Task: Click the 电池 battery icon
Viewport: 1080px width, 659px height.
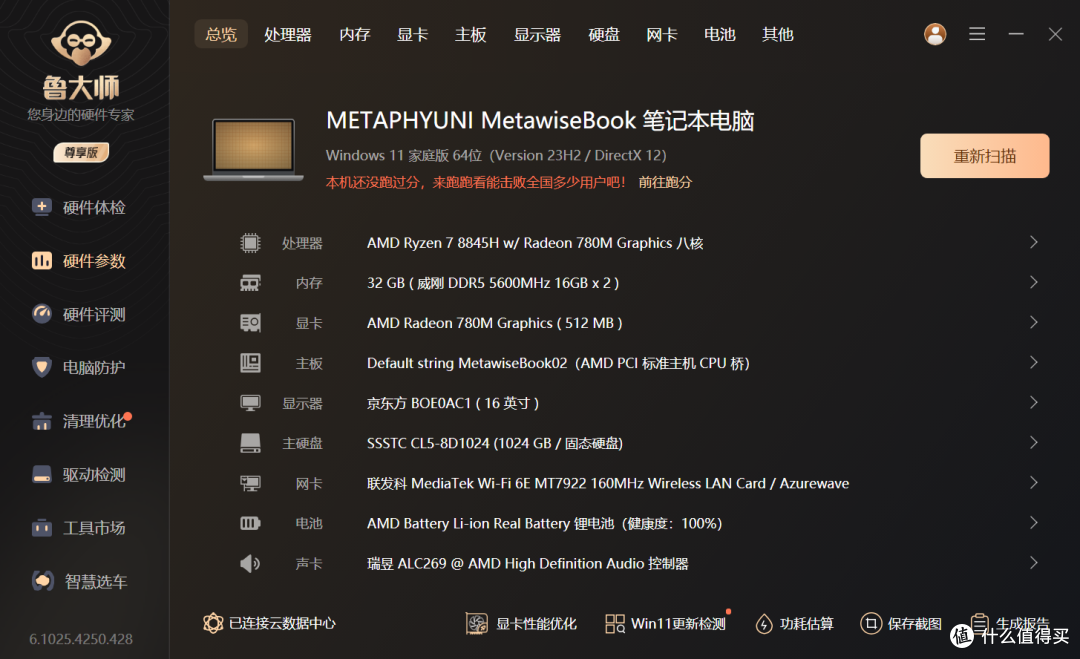Action: [x=250, y=523]
